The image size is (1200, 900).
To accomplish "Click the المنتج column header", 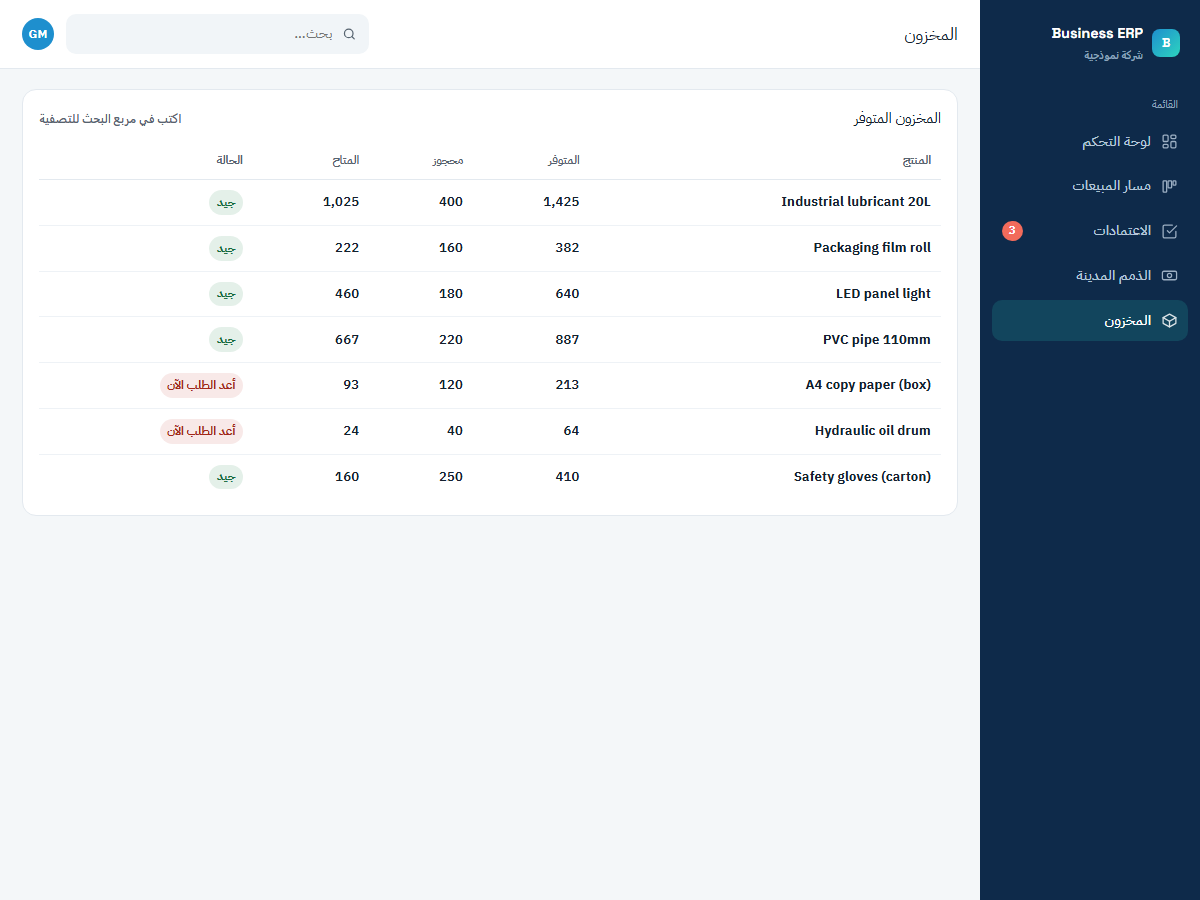I will [x=916, y=160].
